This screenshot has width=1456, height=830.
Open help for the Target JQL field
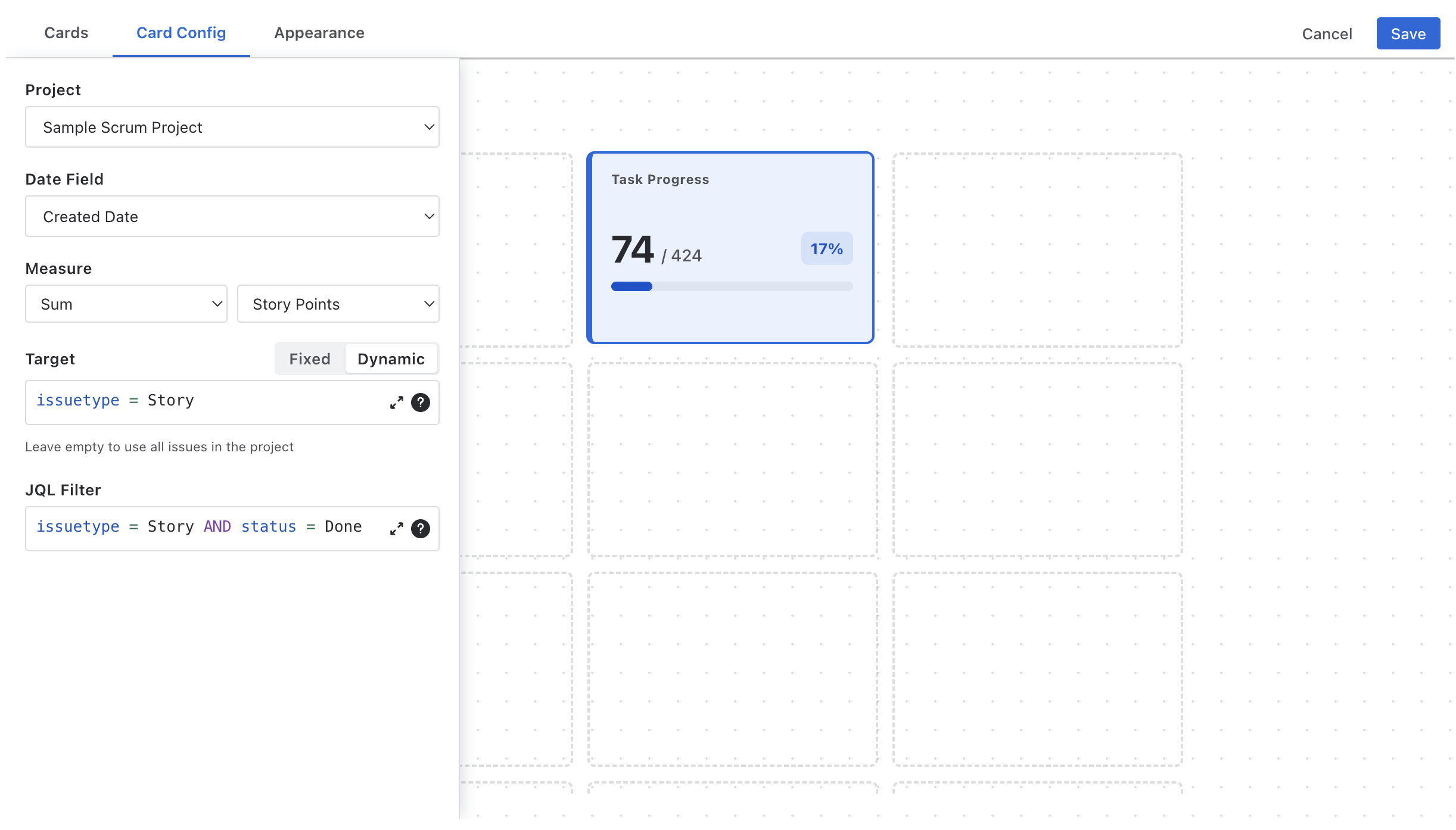[421, 402]
